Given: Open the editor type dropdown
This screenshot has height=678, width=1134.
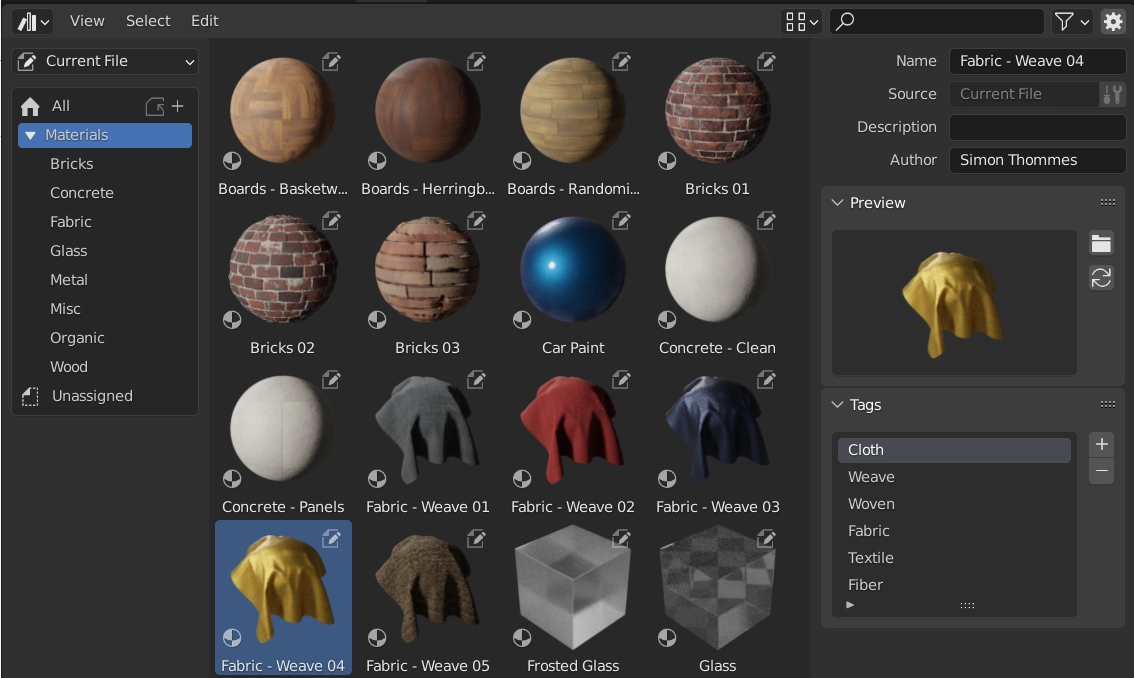Looking at the screenshot, I should click(x=33, y=21).
